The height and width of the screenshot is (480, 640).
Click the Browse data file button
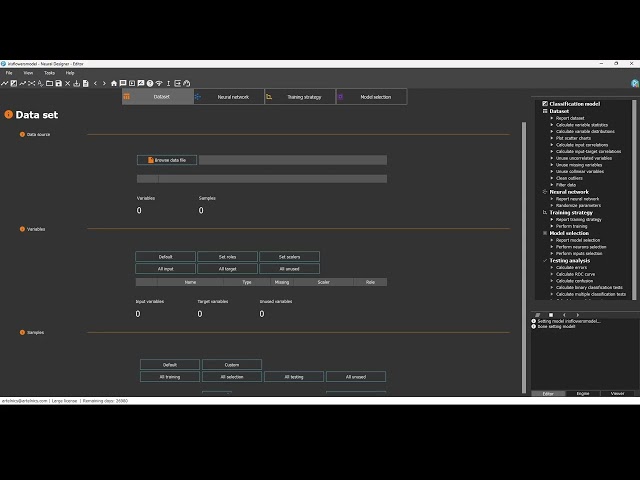[x=167, y=160]
